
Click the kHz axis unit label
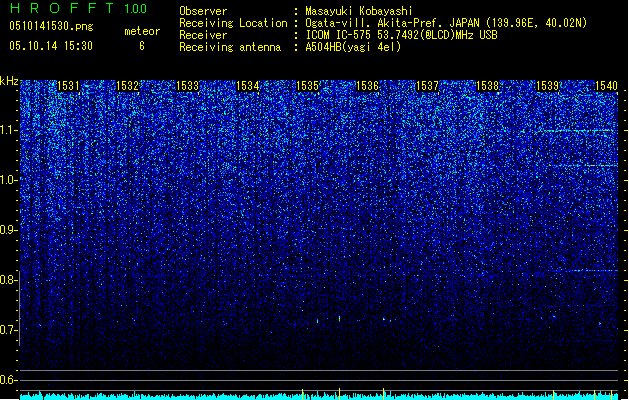click(x=9, y=81)
